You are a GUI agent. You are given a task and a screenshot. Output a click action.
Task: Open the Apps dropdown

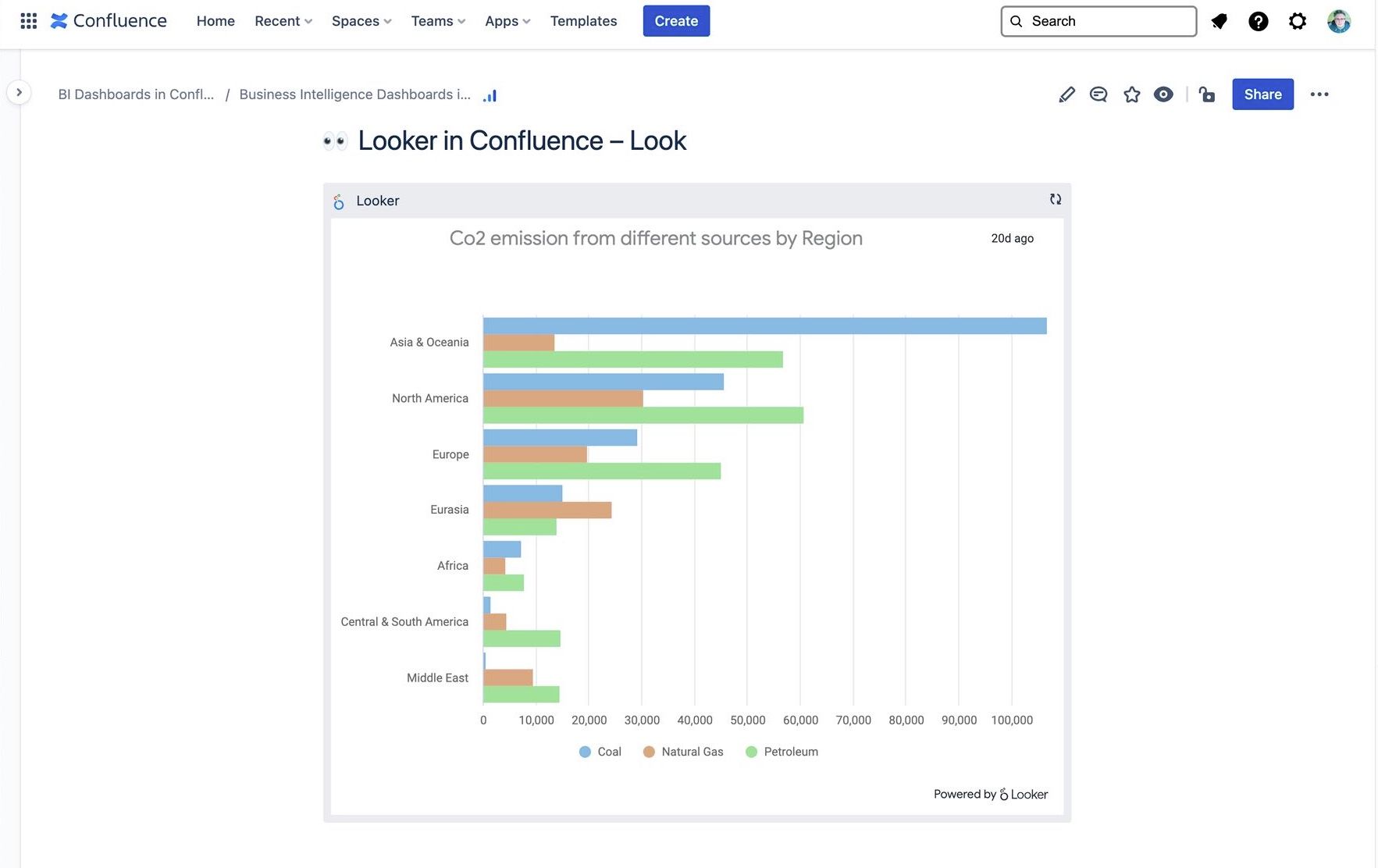tap(507, 21)
